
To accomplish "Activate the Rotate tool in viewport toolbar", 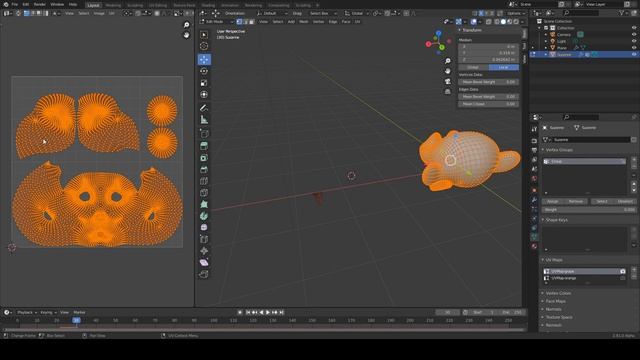I will (x=204, y=71).
